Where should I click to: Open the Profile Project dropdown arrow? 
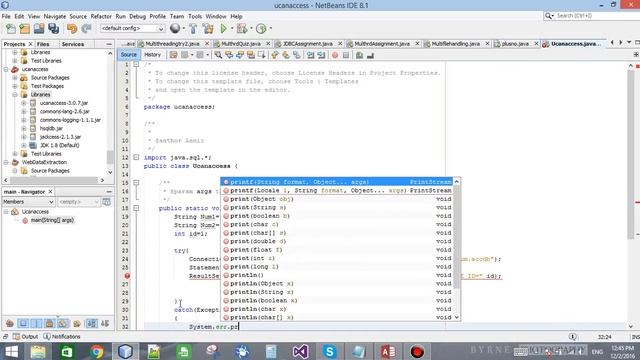270,29
